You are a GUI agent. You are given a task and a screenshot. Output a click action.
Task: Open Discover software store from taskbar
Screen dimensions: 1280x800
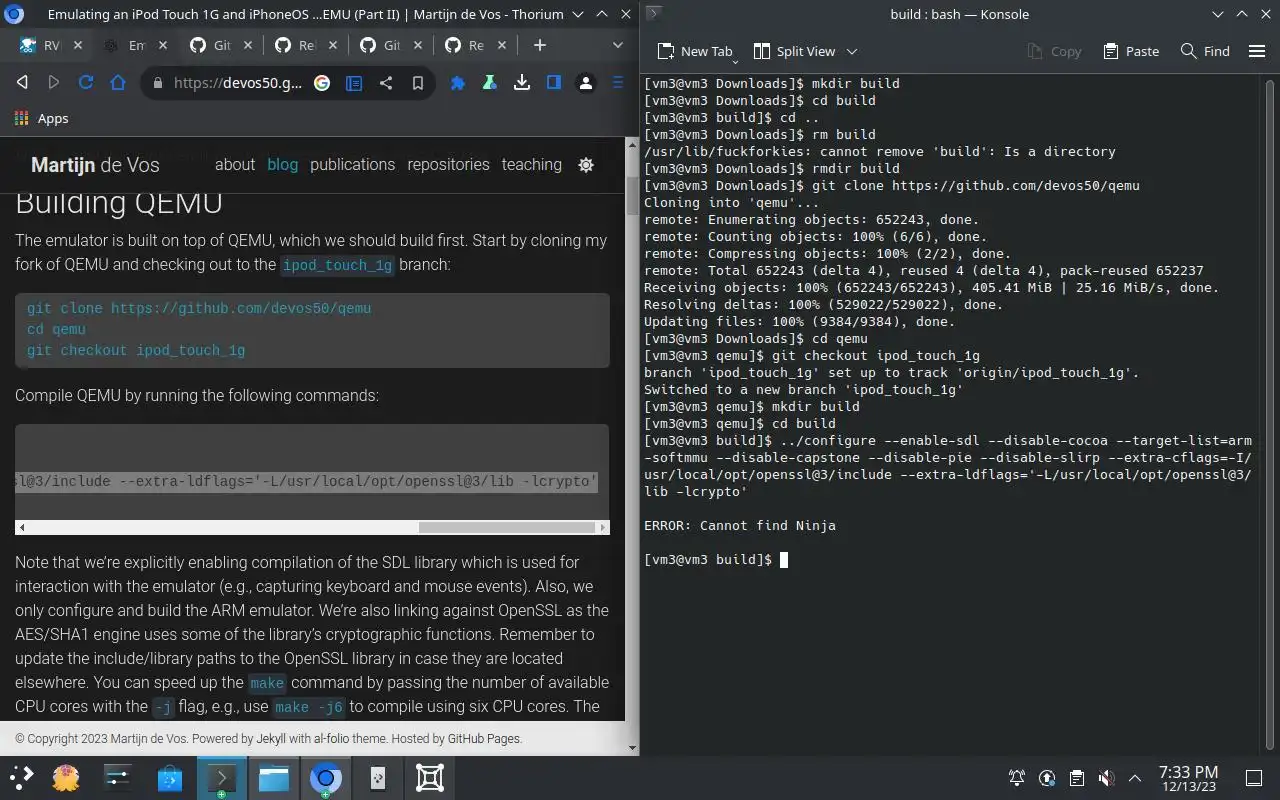click(170, 777)
